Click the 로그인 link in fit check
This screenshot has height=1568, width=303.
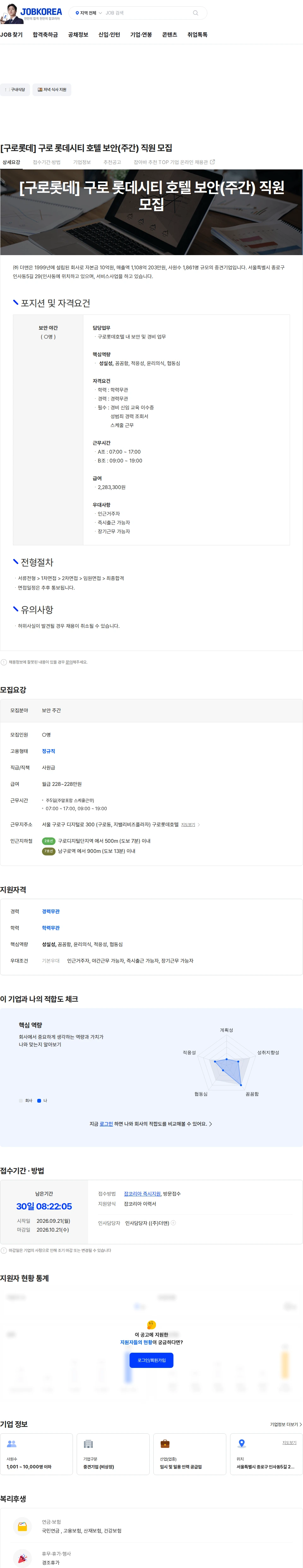click(x=106, y=1124)
